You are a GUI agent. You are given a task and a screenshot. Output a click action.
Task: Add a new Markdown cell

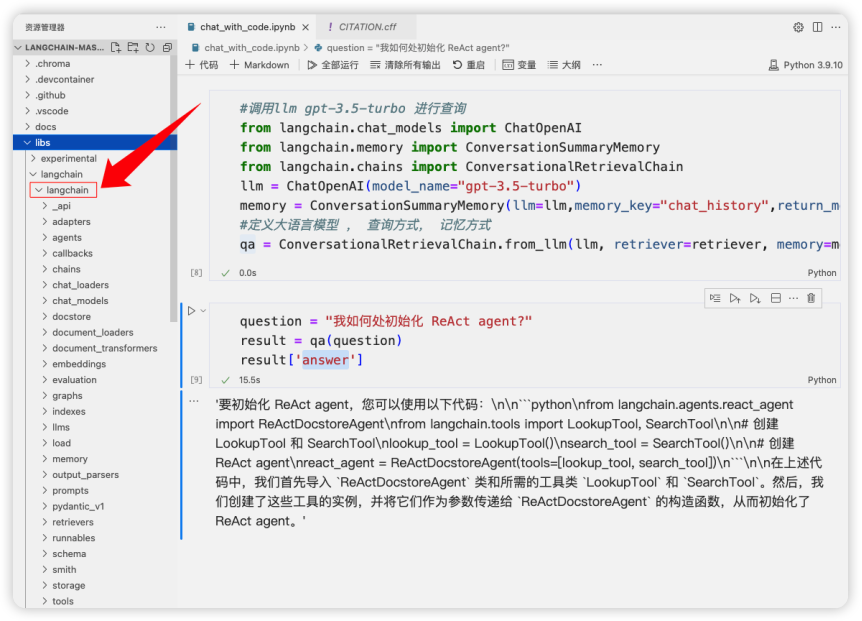pos(259,65)
